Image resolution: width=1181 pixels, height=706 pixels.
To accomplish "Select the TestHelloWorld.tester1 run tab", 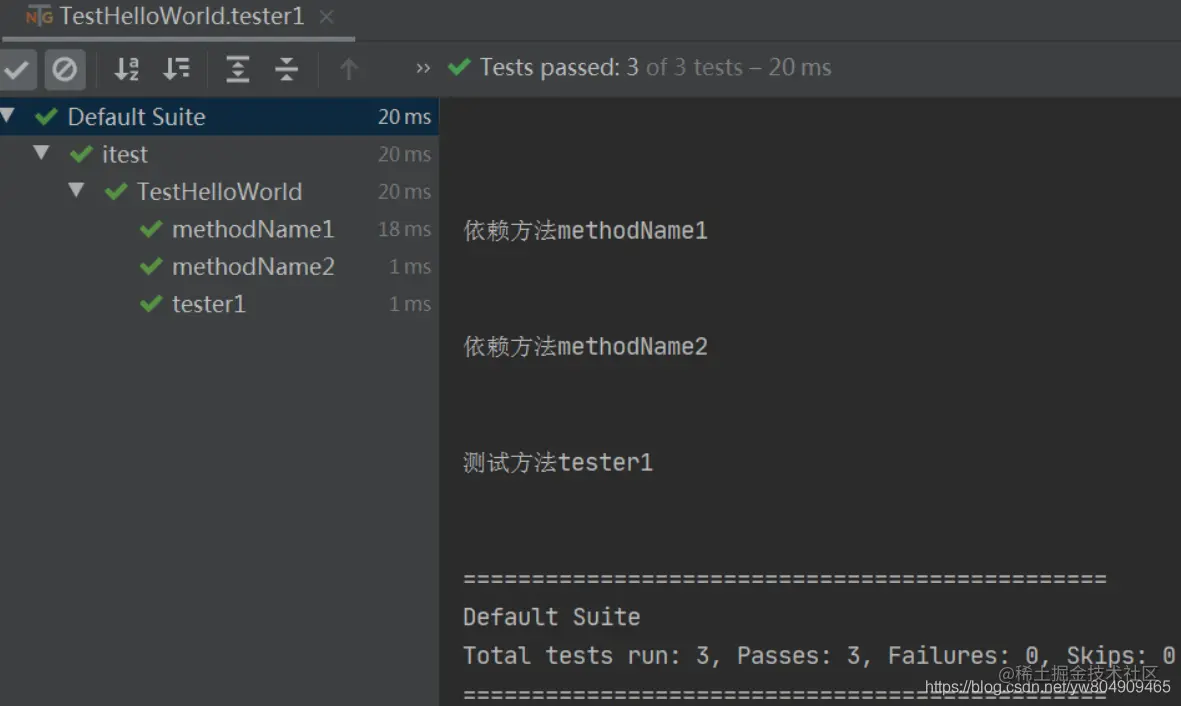I will (178, 17).
